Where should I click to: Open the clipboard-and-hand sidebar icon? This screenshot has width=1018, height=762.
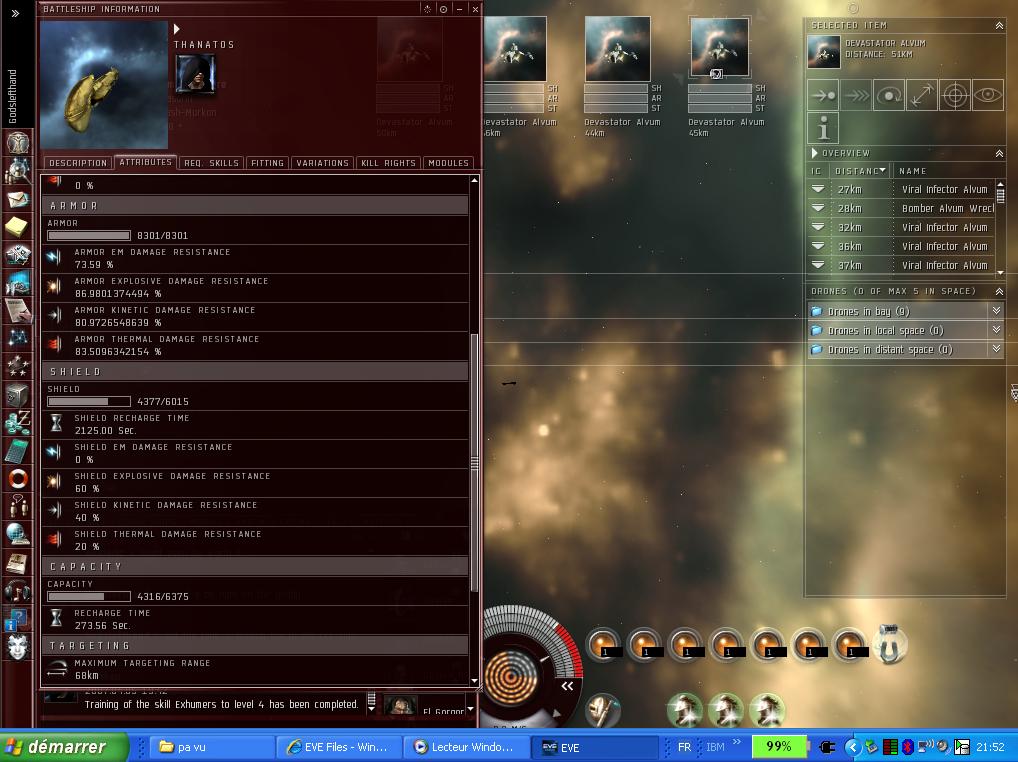click(x=18, y=310)
